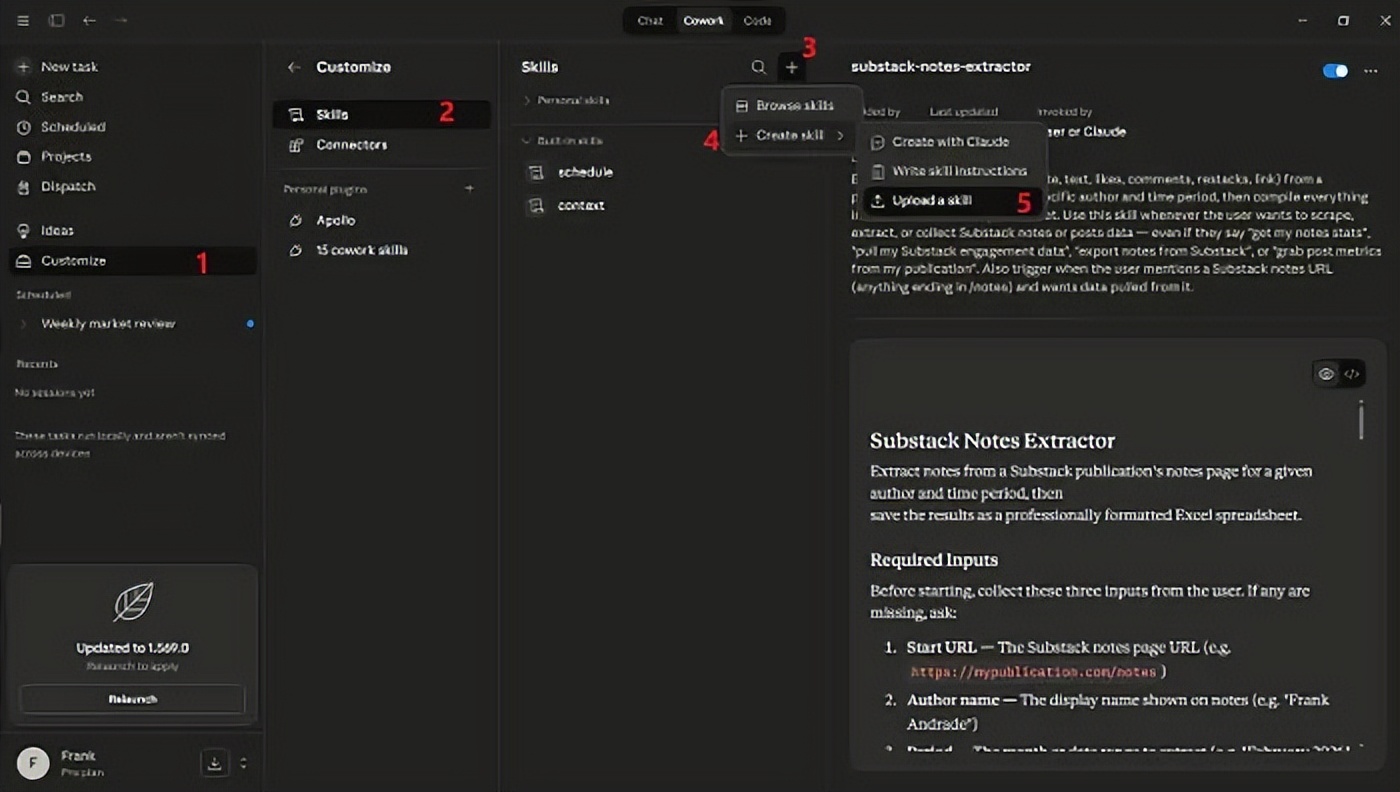
Task: Collapse the Built-in skills group
Action: click(563, 141)
